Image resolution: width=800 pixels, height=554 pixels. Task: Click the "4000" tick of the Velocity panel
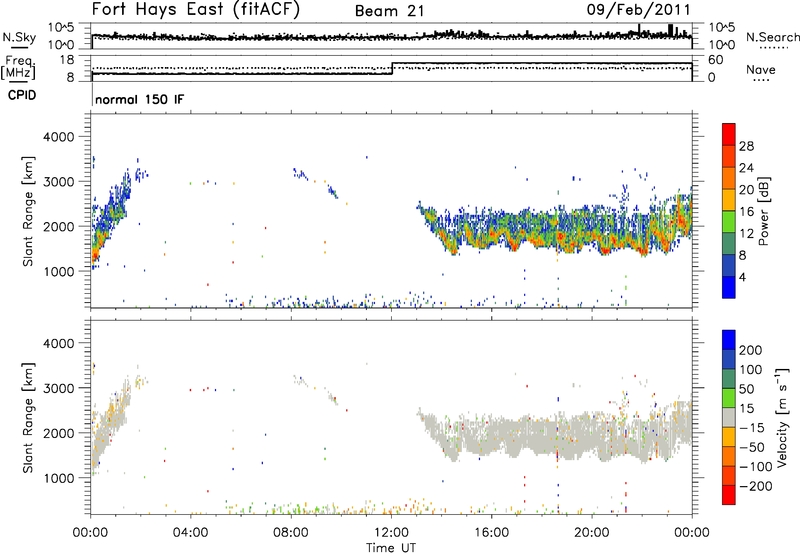click(58, 343)
